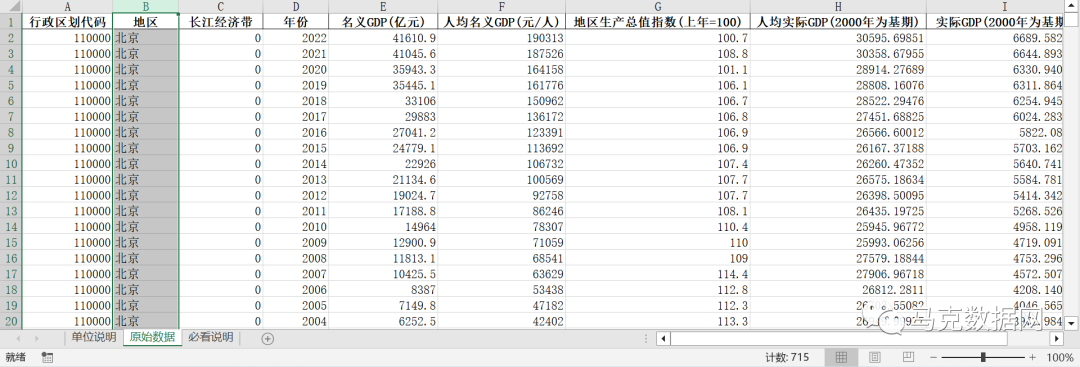Click the 年份 header cell
1080x367 pixels.
tap(295, 21)
